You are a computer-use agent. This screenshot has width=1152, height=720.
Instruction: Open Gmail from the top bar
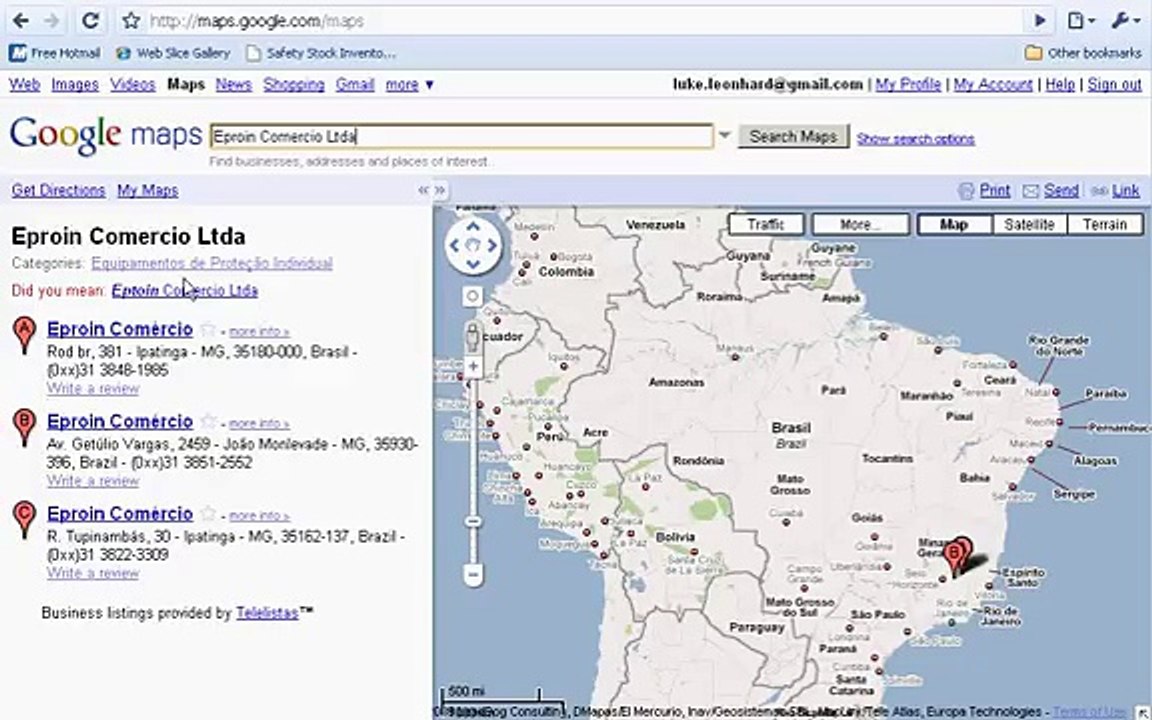(355, 84)
